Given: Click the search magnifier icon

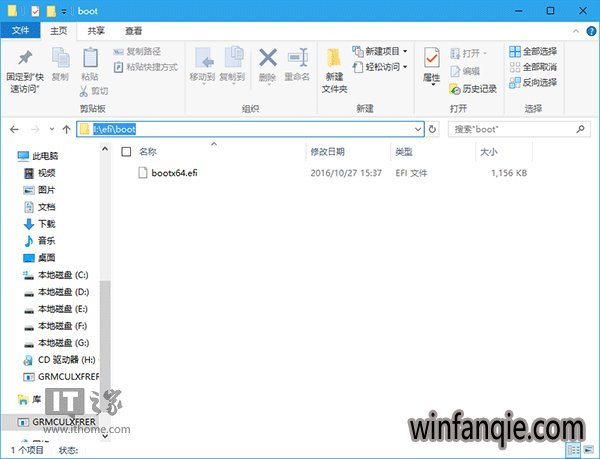Looking at the screenshot, I should (580, 129).
